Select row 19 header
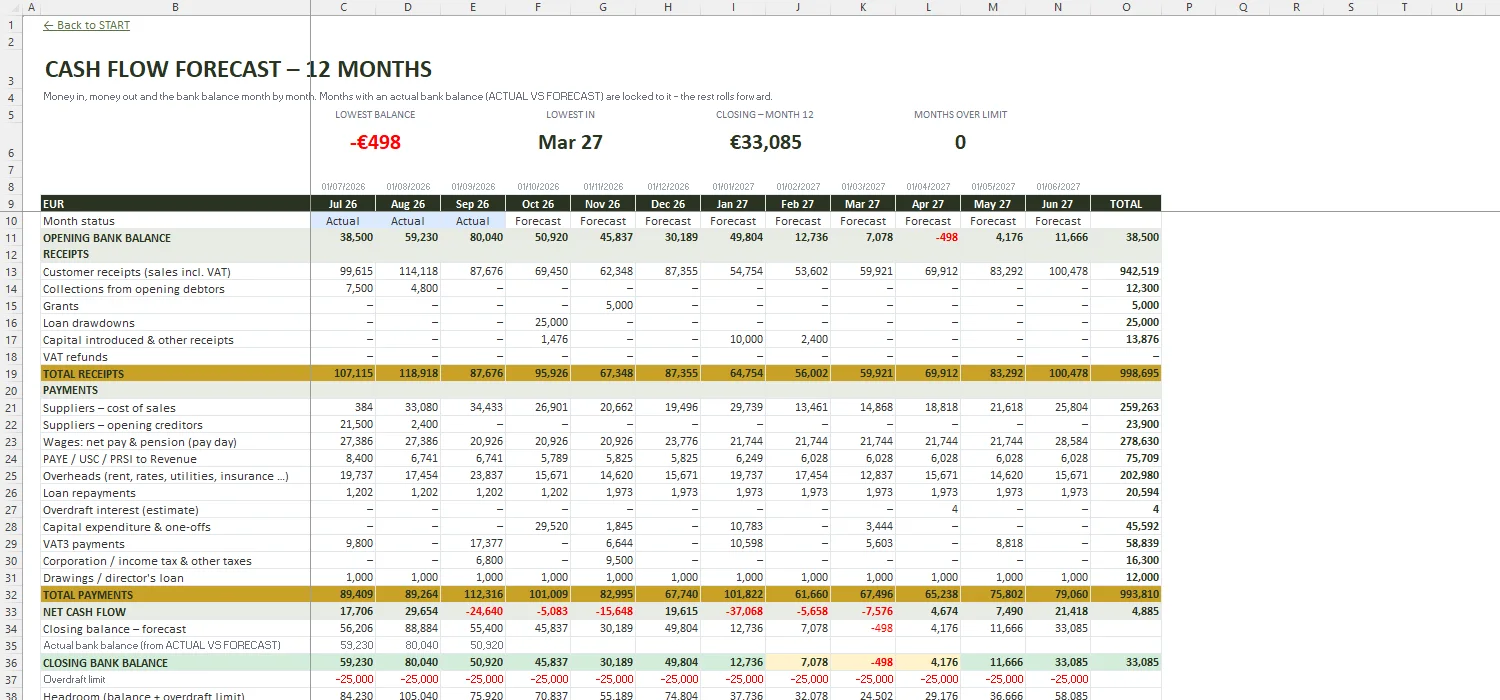 coord(10,374)
